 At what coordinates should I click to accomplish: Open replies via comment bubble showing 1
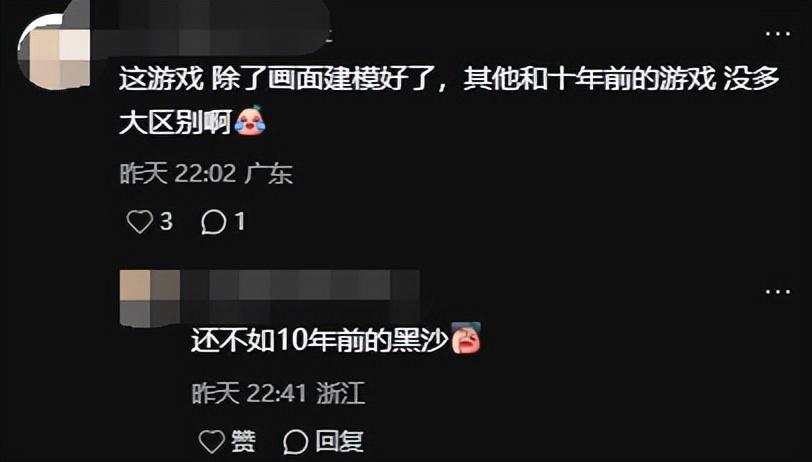point(213,223)
